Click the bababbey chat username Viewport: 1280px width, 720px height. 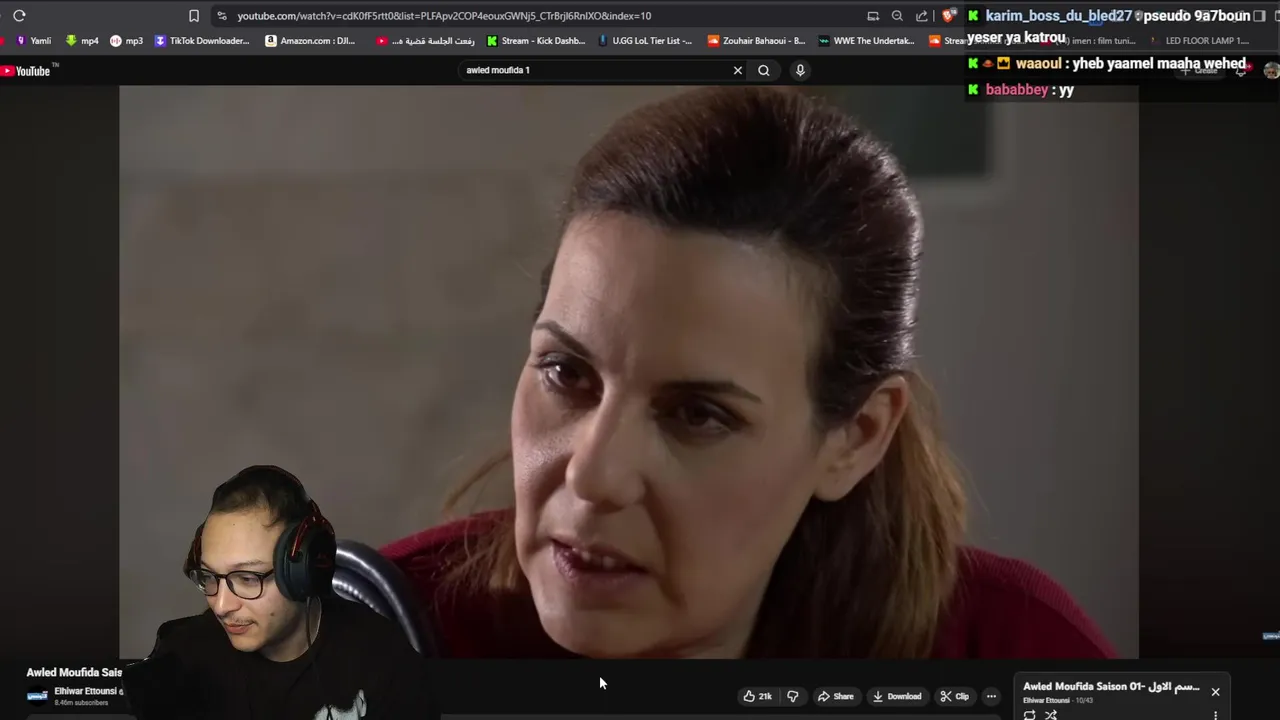point(1017,90)
